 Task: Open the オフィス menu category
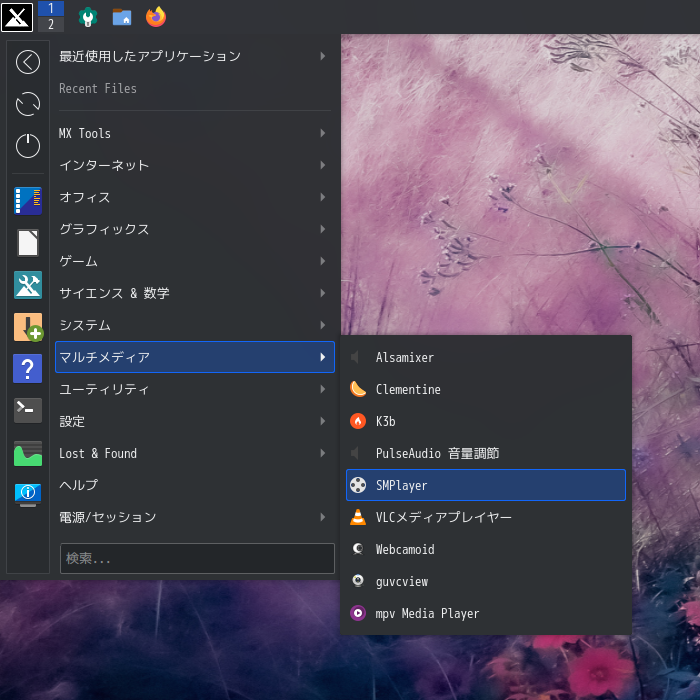coord(195,197)
